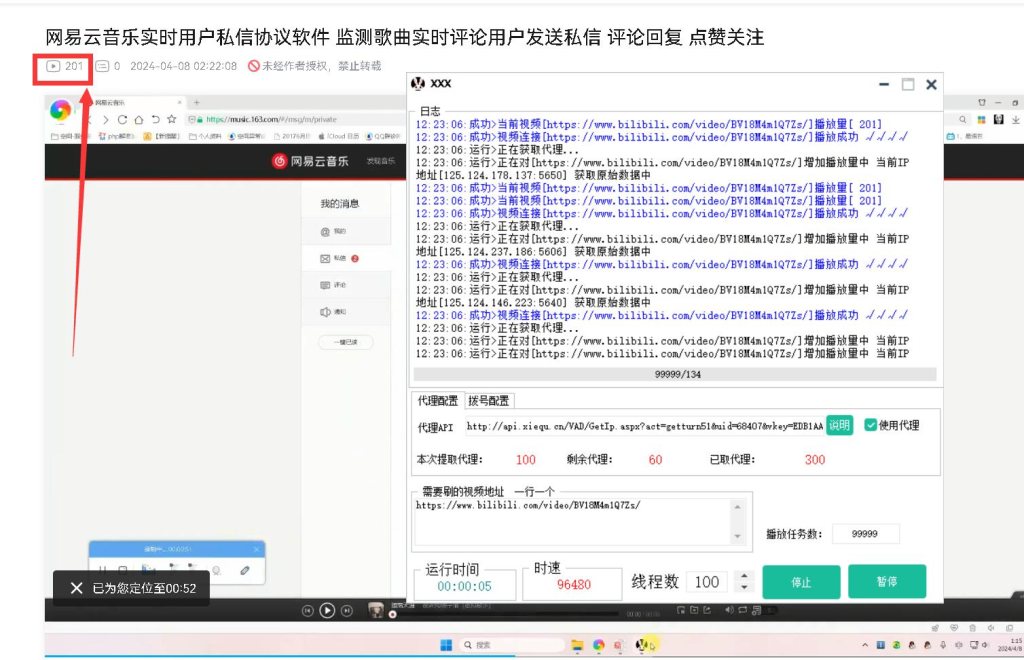Screen dimensions: 1024x660
Task: Click the browser address bar URL
Action: [x=271, y=119]
